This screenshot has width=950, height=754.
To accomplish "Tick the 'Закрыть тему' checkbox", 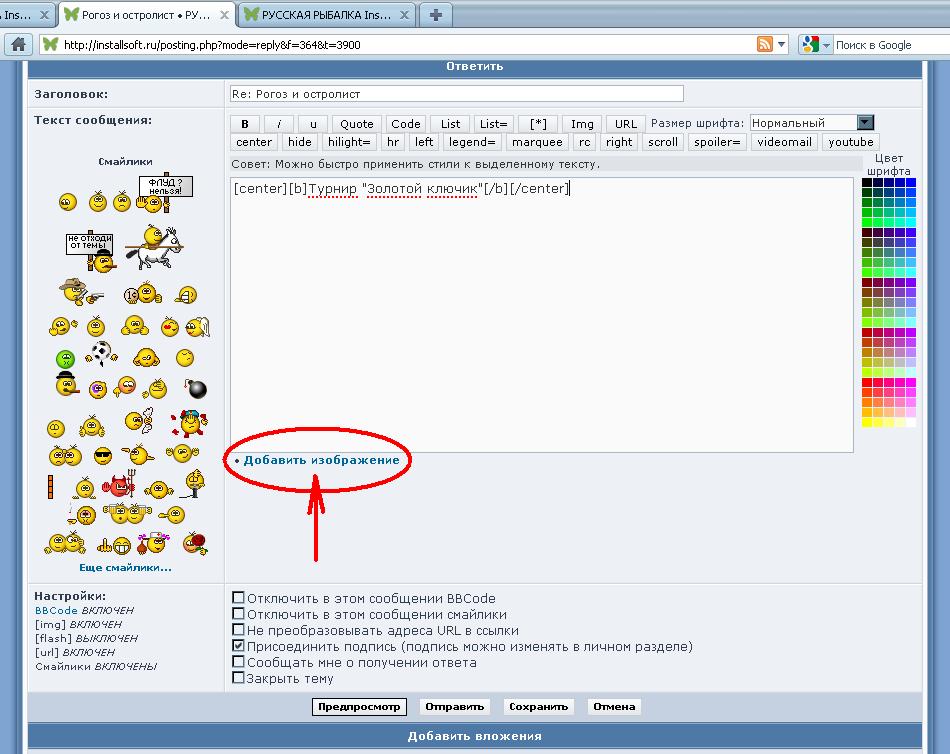I will pyautogui.click(x=238, y=678).
